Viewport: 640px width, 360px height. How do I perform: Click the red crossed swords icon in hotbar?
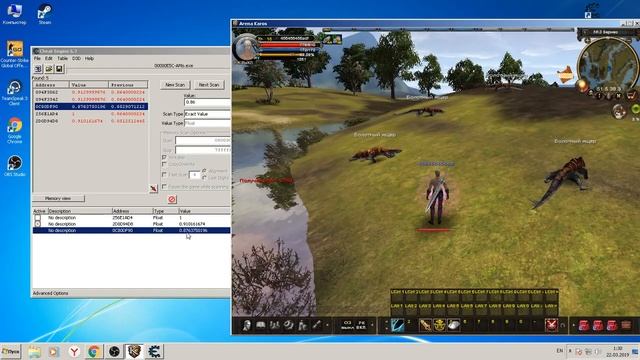tap(551, 325)
